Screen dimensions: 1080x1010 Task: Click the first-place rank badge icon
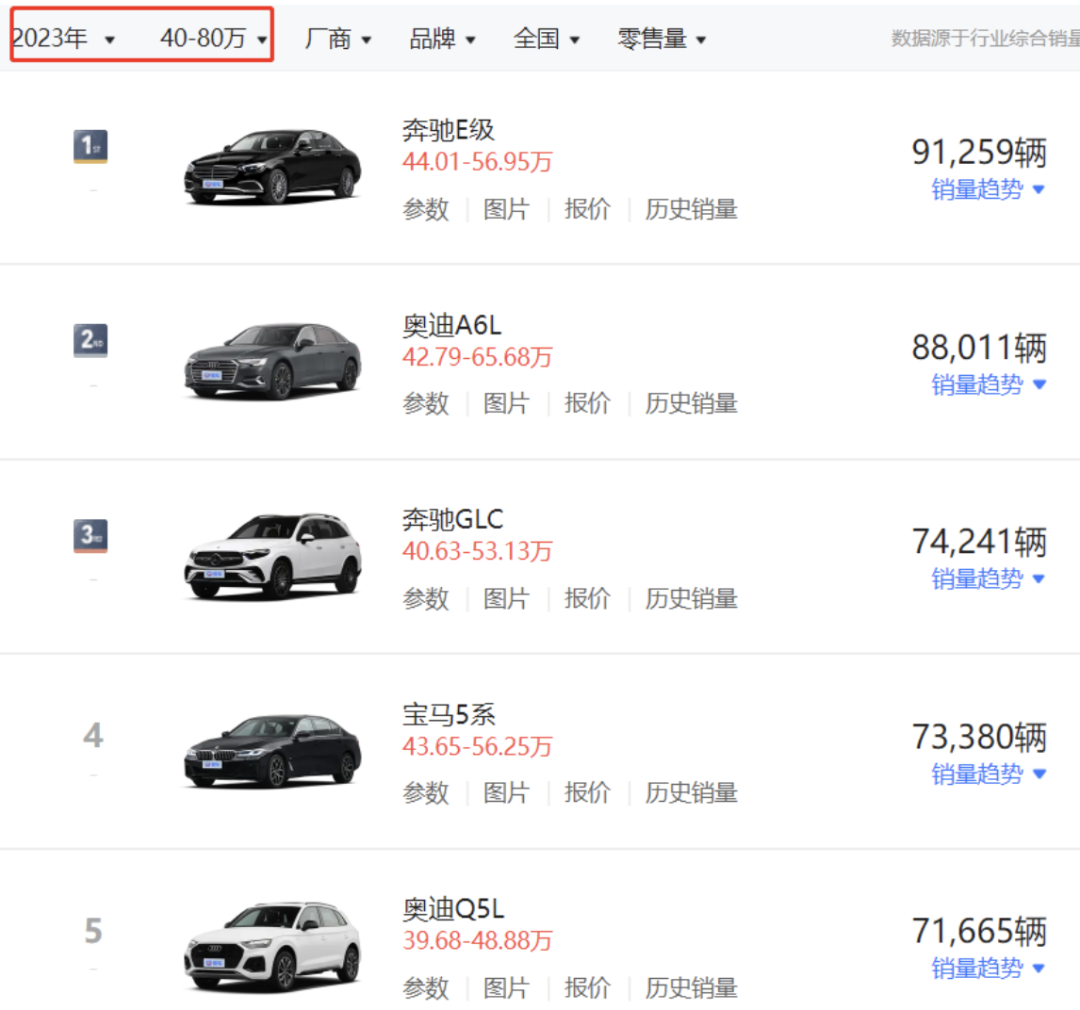click(x=90, y=148)
